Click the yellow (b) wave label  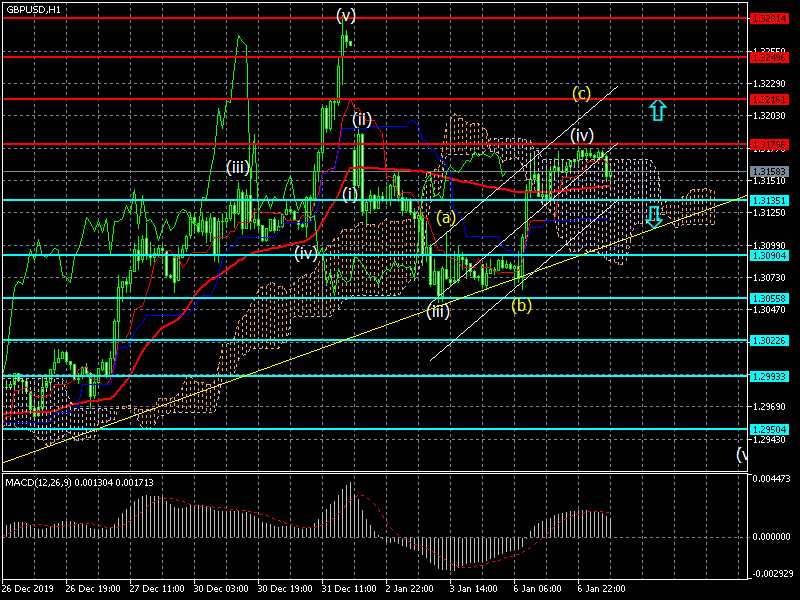[x=521, y=306]
